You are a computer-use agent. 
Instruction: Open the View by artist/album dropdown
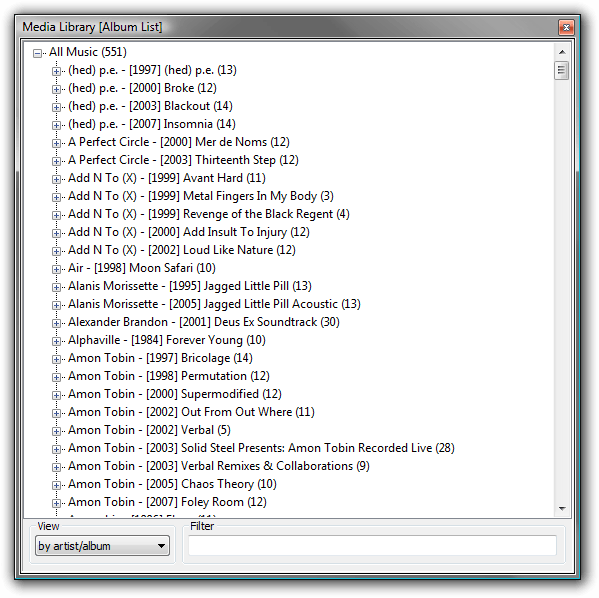tap(102, 546)
